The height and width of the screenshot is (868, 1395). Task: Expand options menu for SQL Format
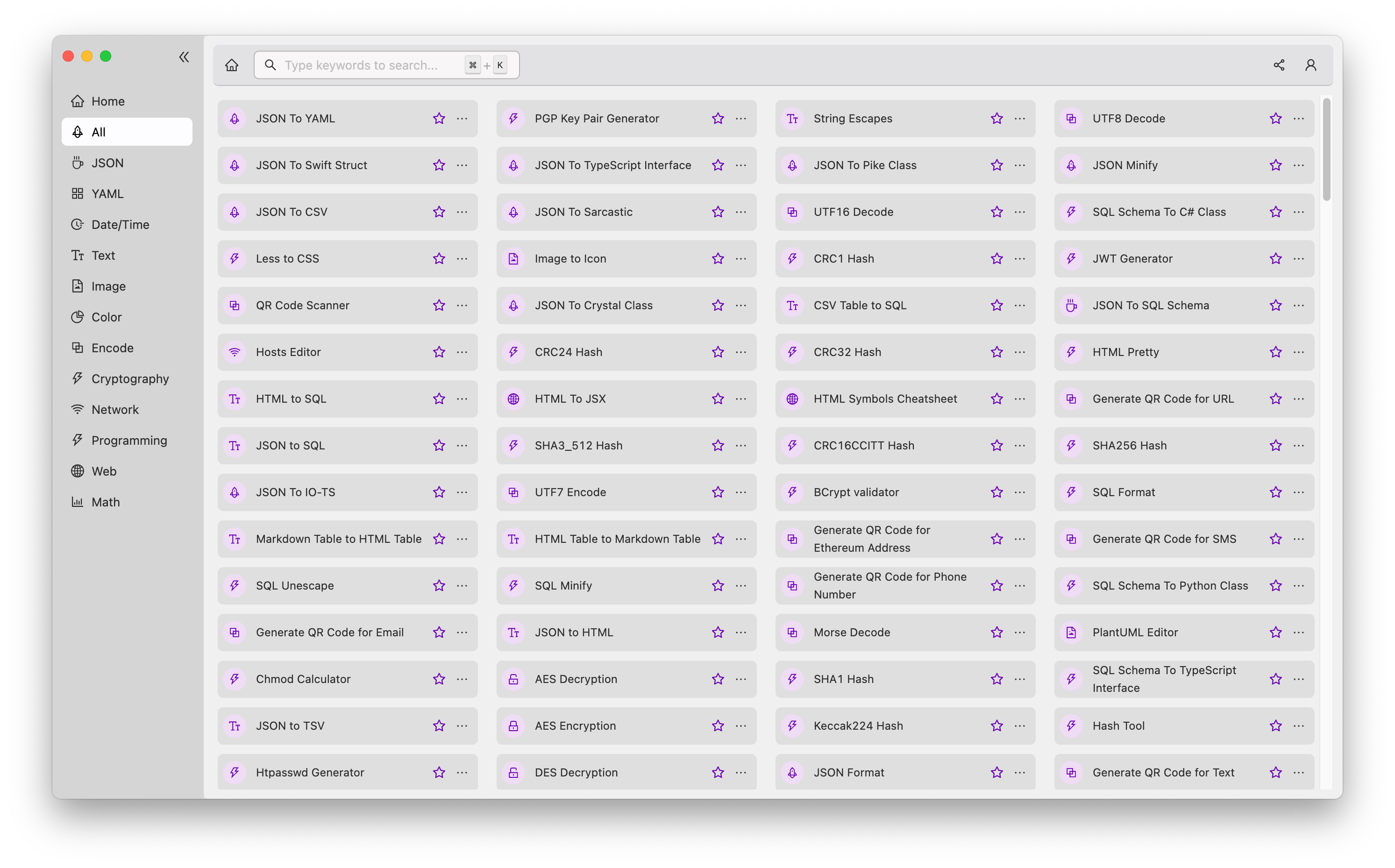(x=1299, y=491)
